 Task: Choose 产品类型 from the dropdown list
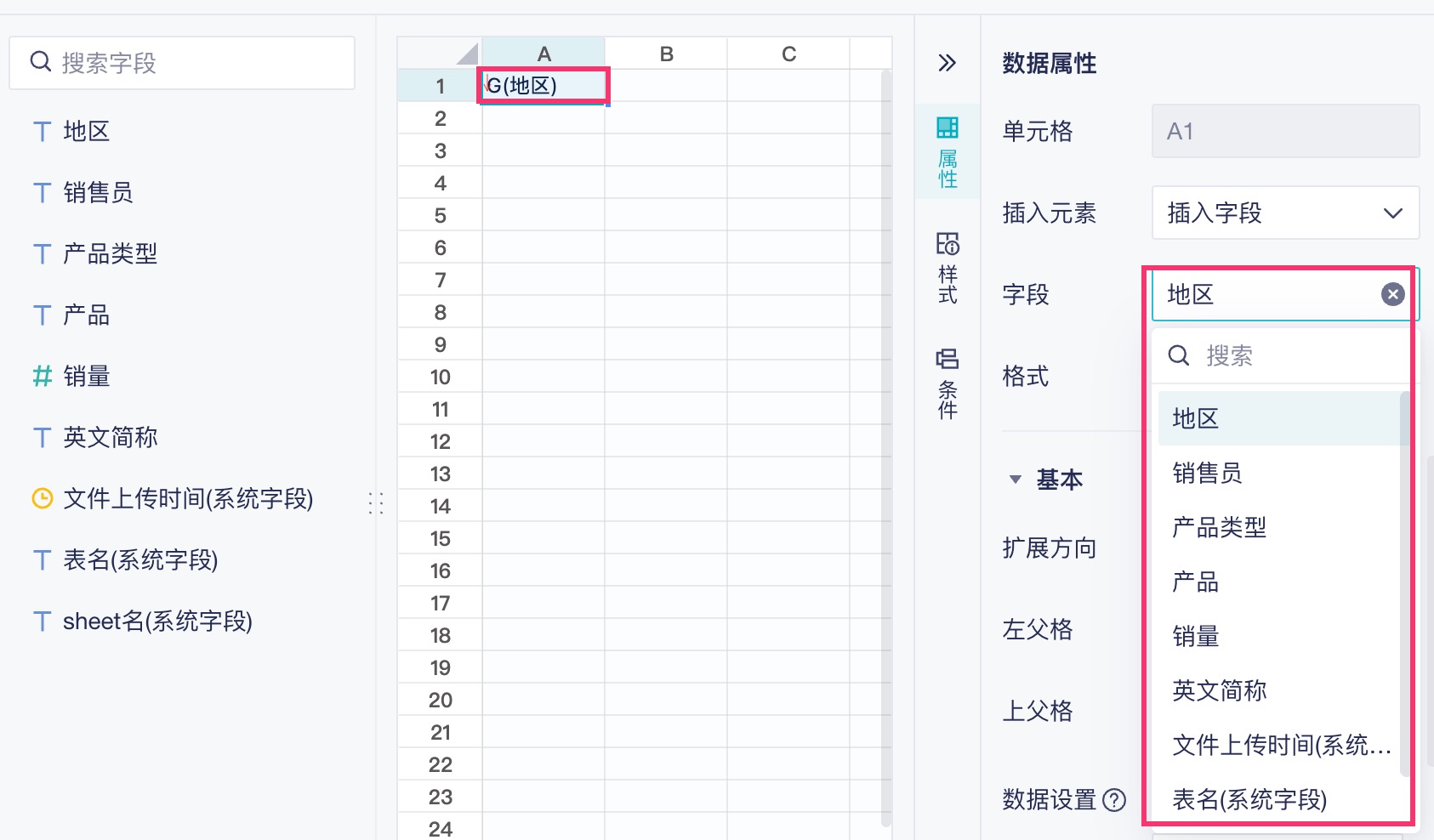(1219, 527)
